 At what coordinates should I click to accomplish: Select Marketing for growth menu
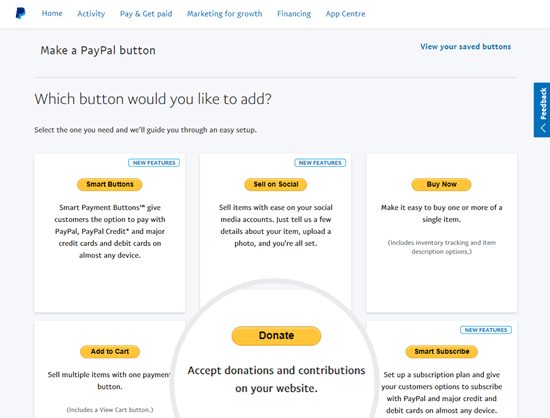point(224,14)
